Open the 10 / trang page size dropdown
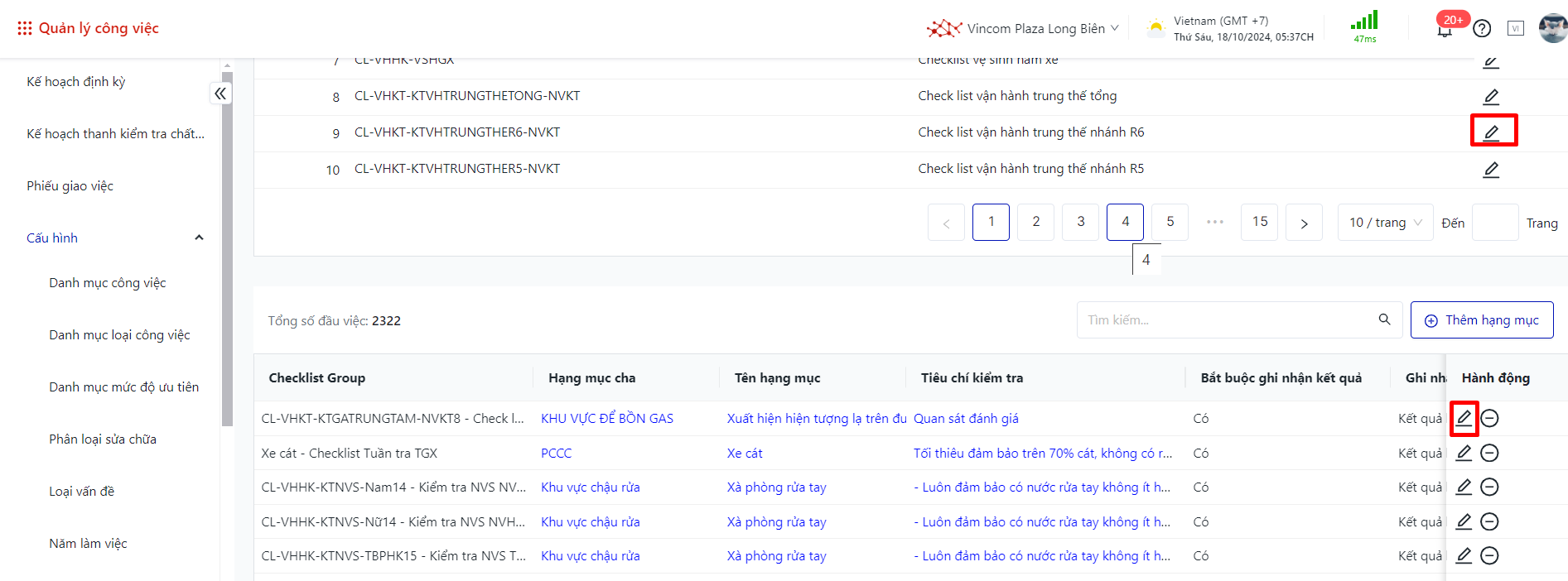 click(1385, 223)
